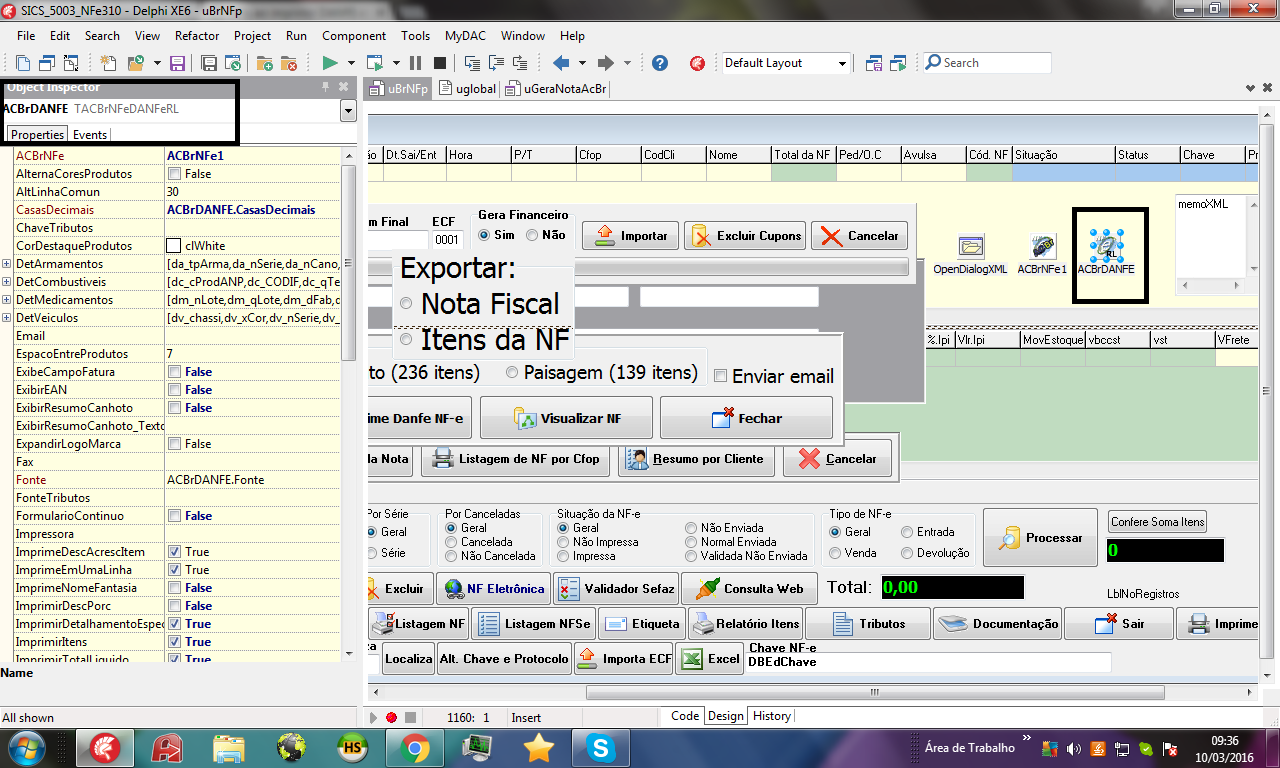Viewport: 1280px width, 768px height.
Task: Click the Processar button
Action: [x=1040, y=538]
